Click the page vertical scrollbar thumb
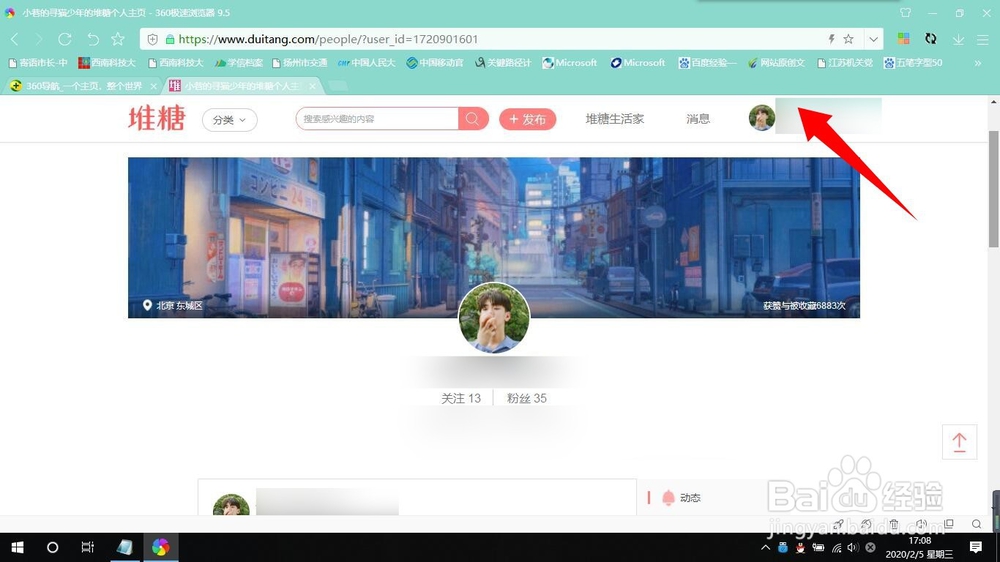The width and height of the screenshot is (1000, 562). pos(994,189)
